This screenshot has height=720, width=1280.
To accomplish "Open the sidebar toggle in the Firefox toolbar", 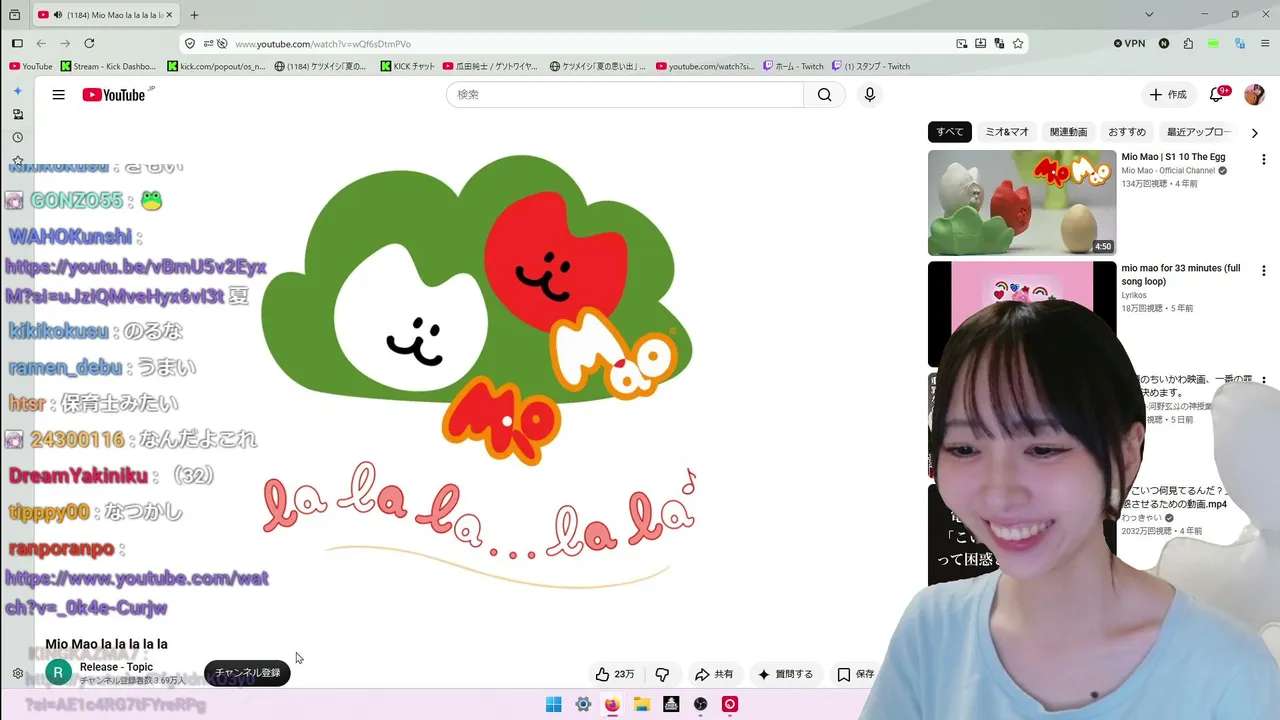I will [x=17, y=44].
